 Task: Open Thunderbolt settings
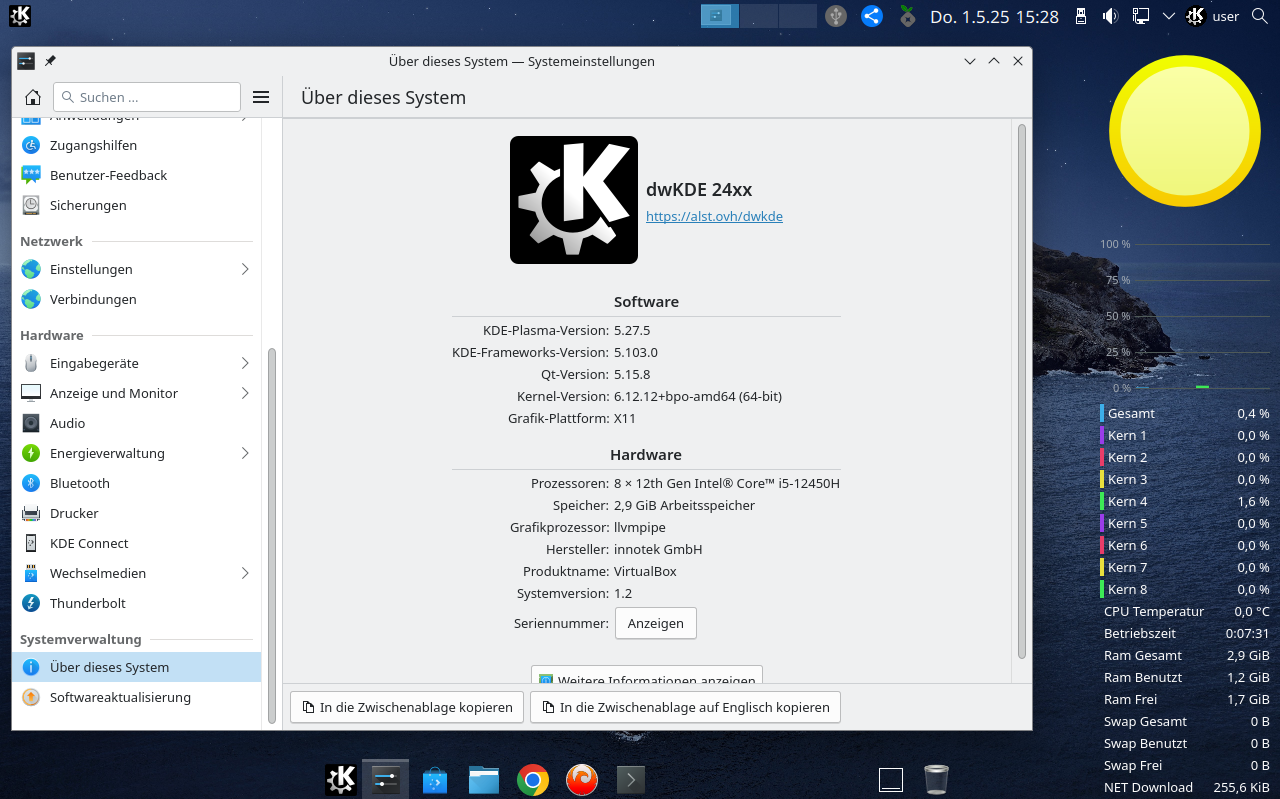136,603
